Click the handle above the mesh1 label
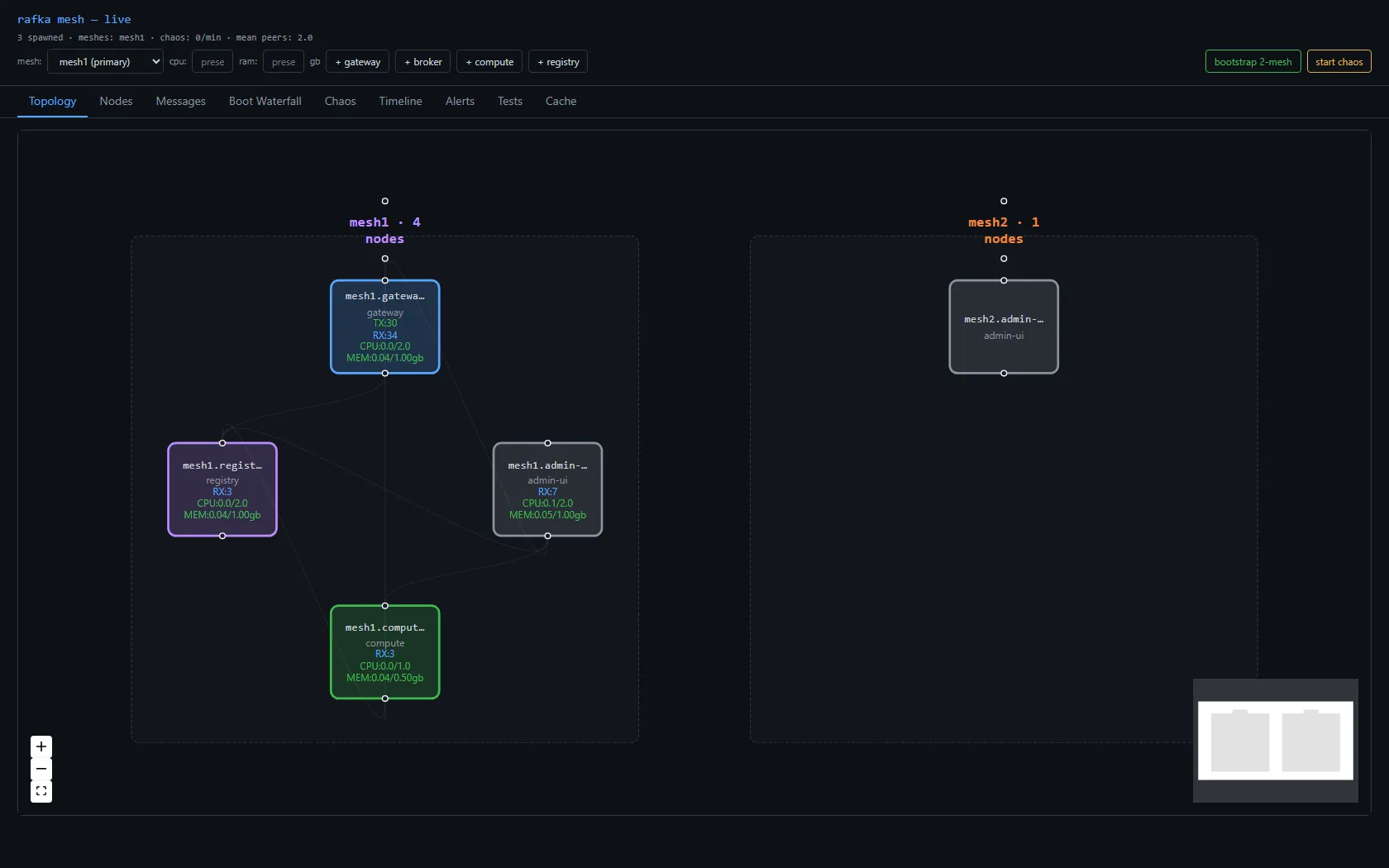The width and height of the screenshot is (1389, 868). [385, 201]
